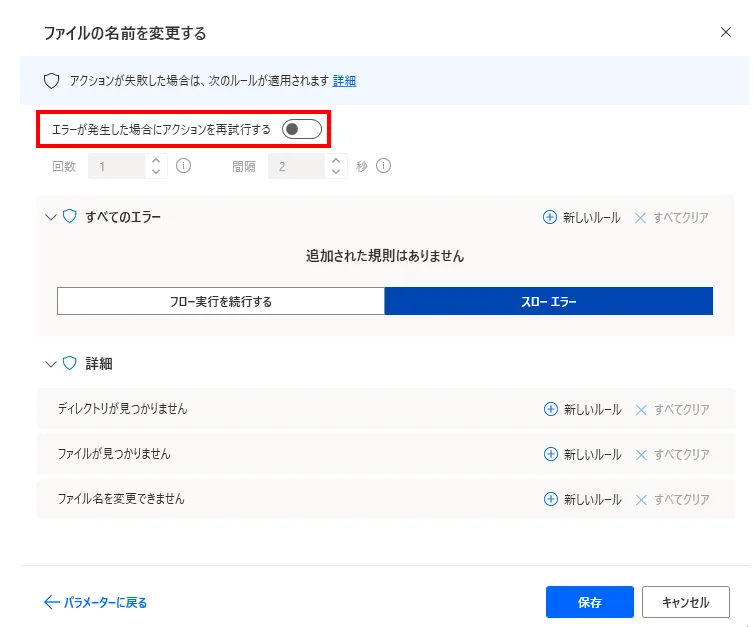
Task: Click plus icon in ファイルが見つかりません row
Action: click(x=549, y=454)
